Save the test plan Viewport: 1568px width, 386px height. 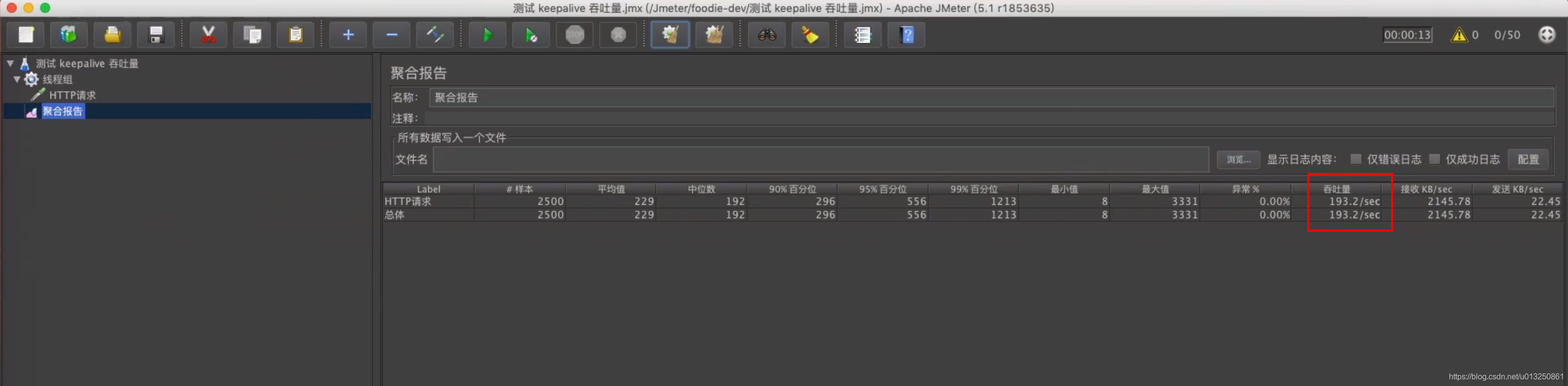point(156,35)
